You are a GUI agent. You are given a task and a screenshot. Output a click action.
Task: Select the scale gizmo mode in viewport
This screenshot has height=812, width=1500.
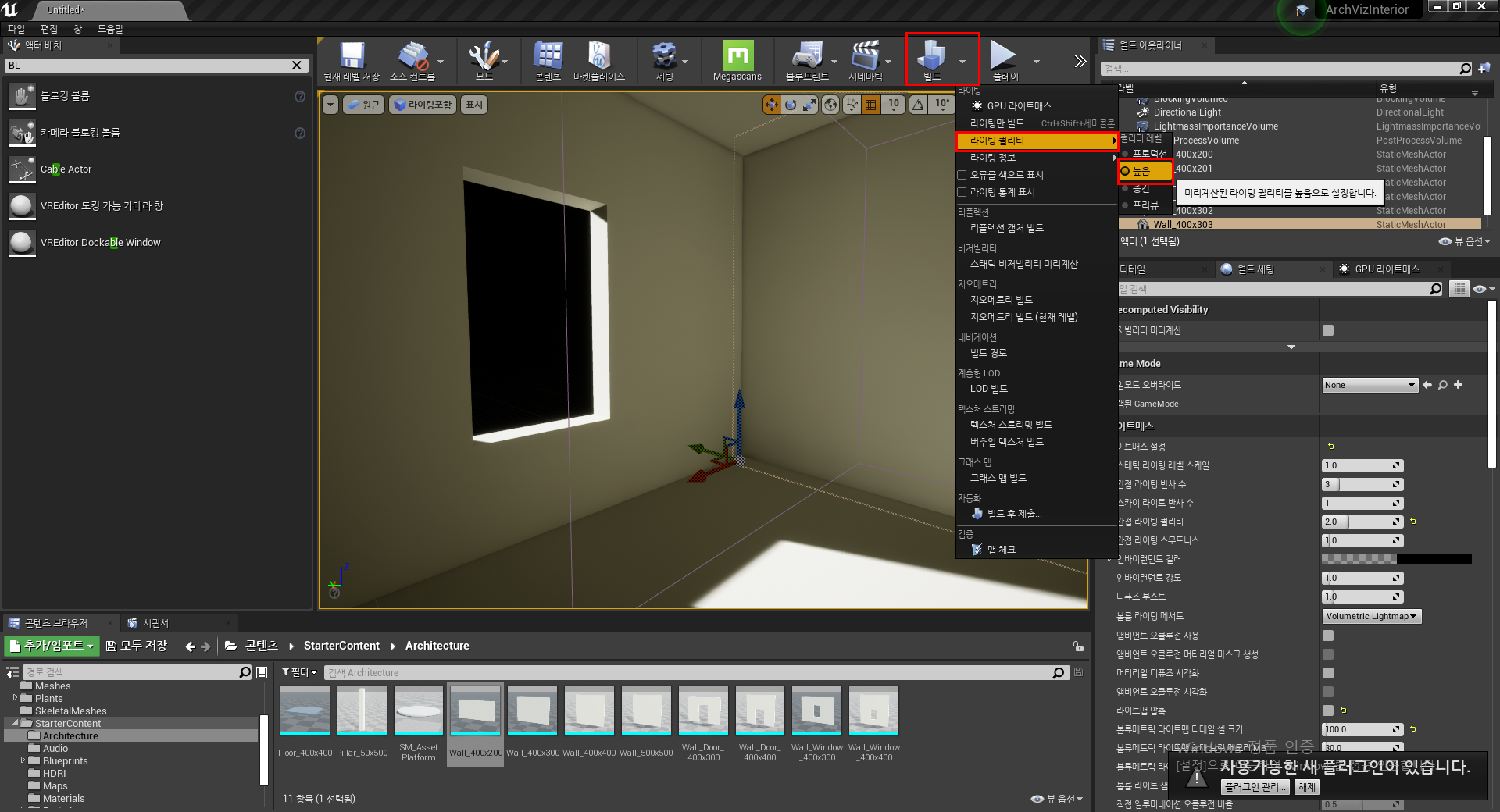click(809, 105)
